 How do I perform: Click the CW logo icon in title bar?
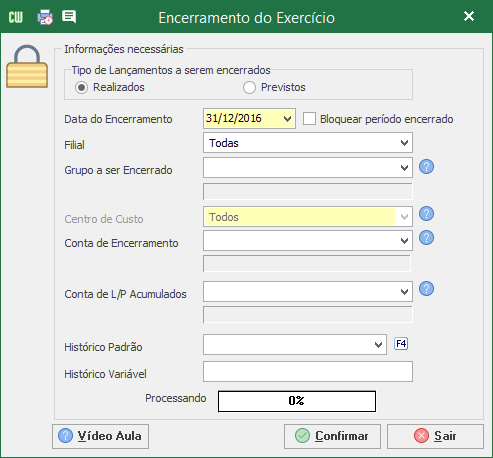click(x=16, y=17)
